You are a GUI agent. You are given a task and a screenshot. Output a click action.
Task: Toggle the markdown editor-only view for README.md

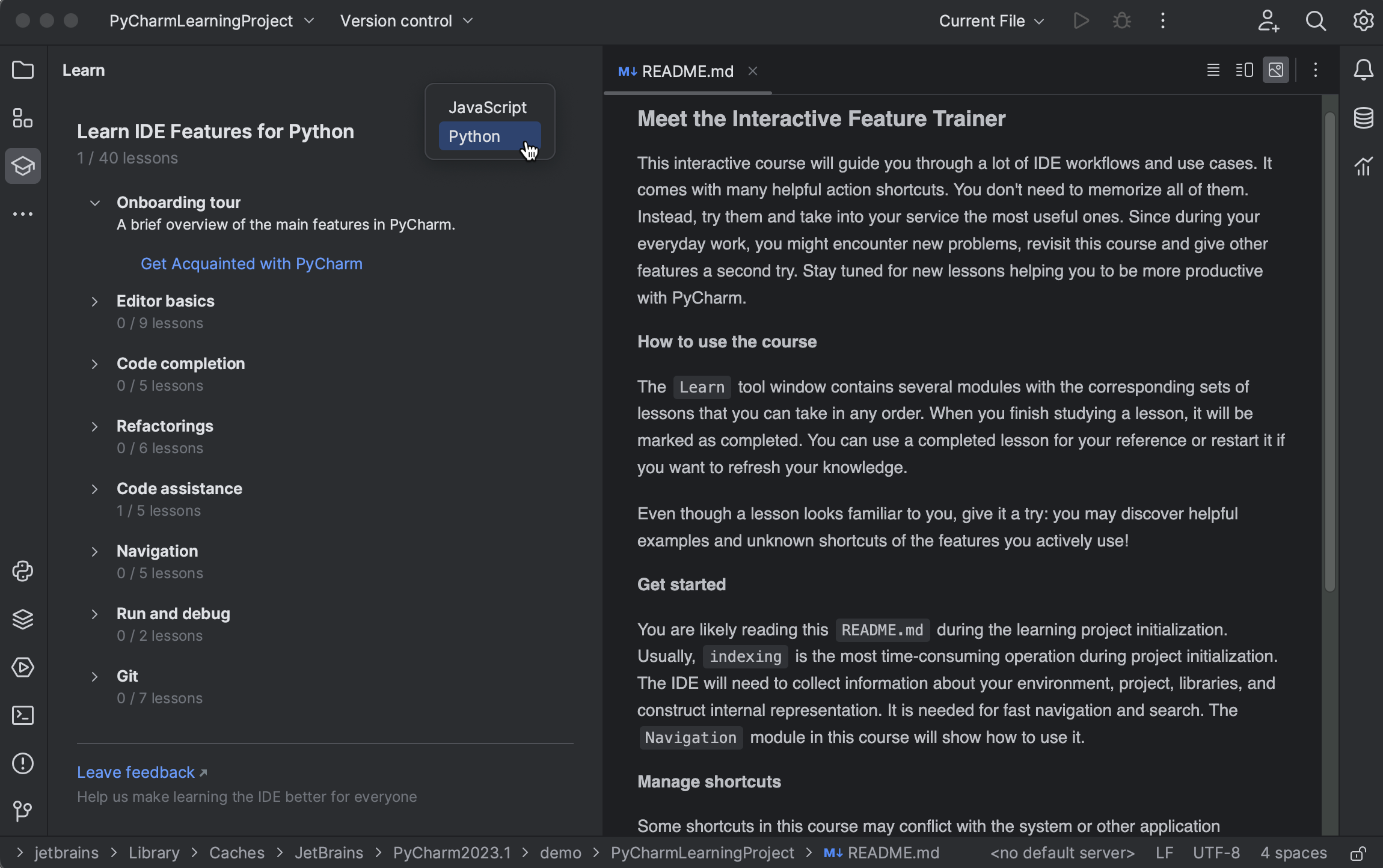(1212, 70)
